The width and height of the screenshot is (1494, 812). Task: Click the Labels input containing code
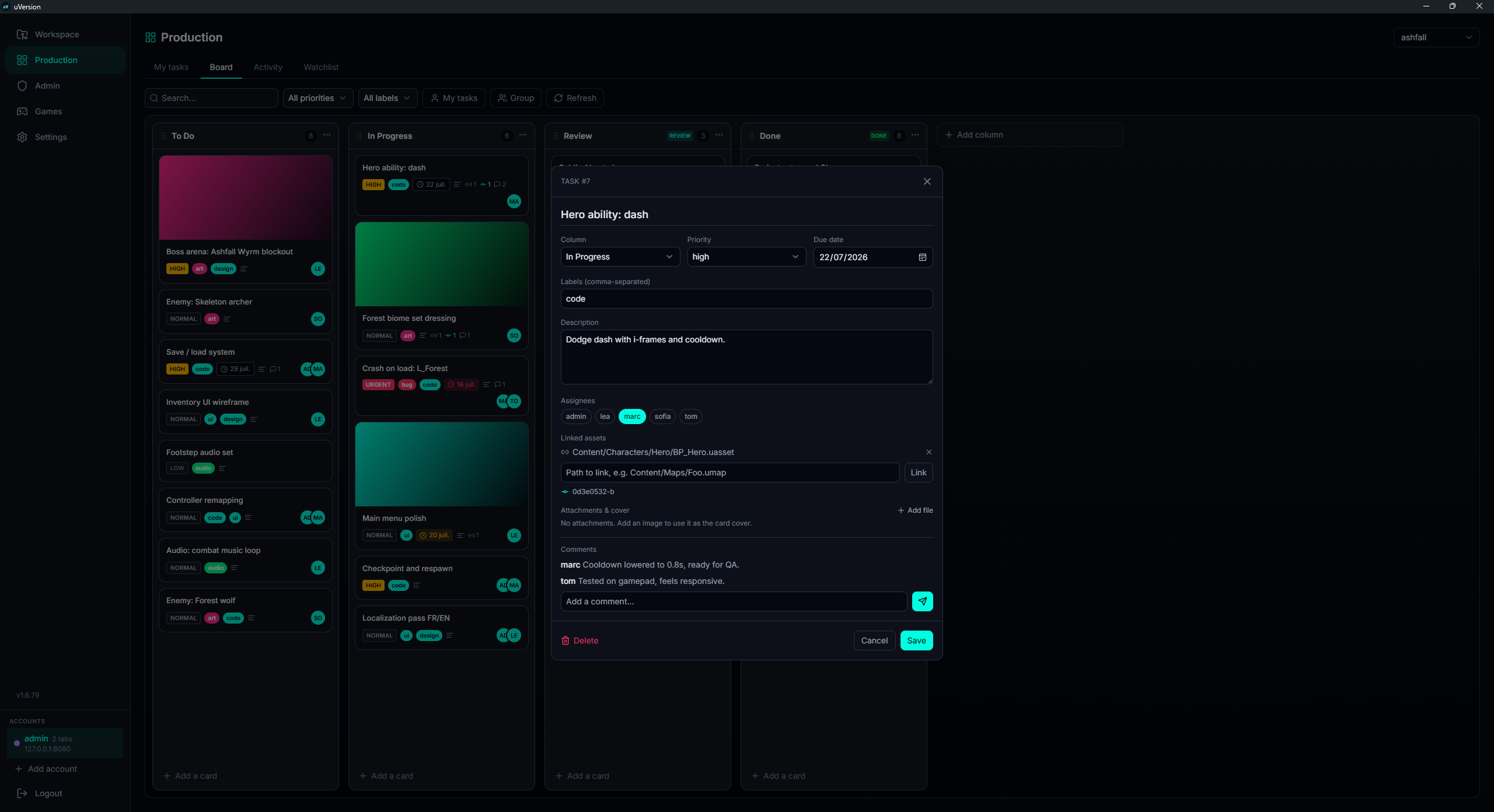[746, 299]
